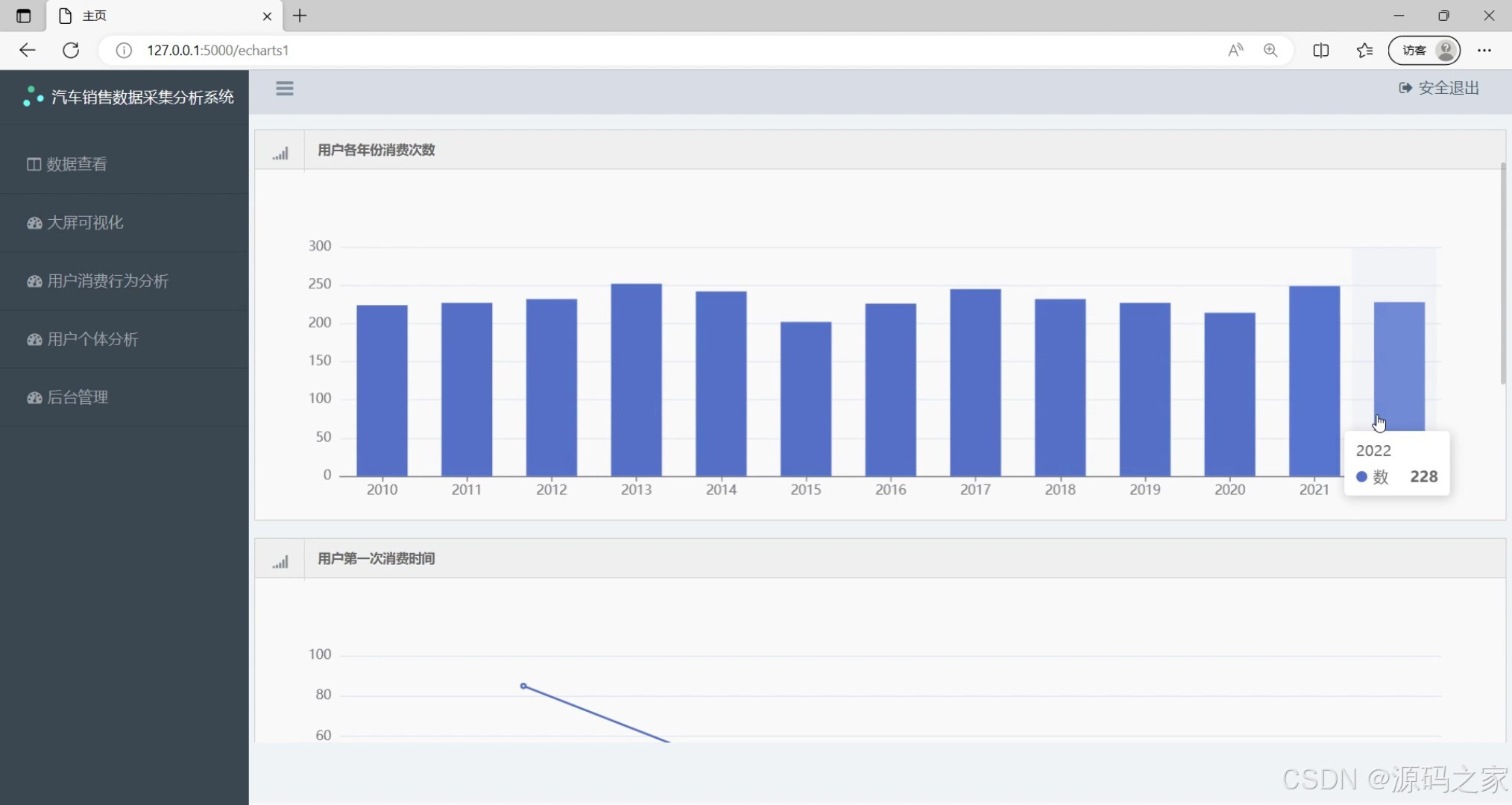Open the favorites star icon

point(1364,50)
